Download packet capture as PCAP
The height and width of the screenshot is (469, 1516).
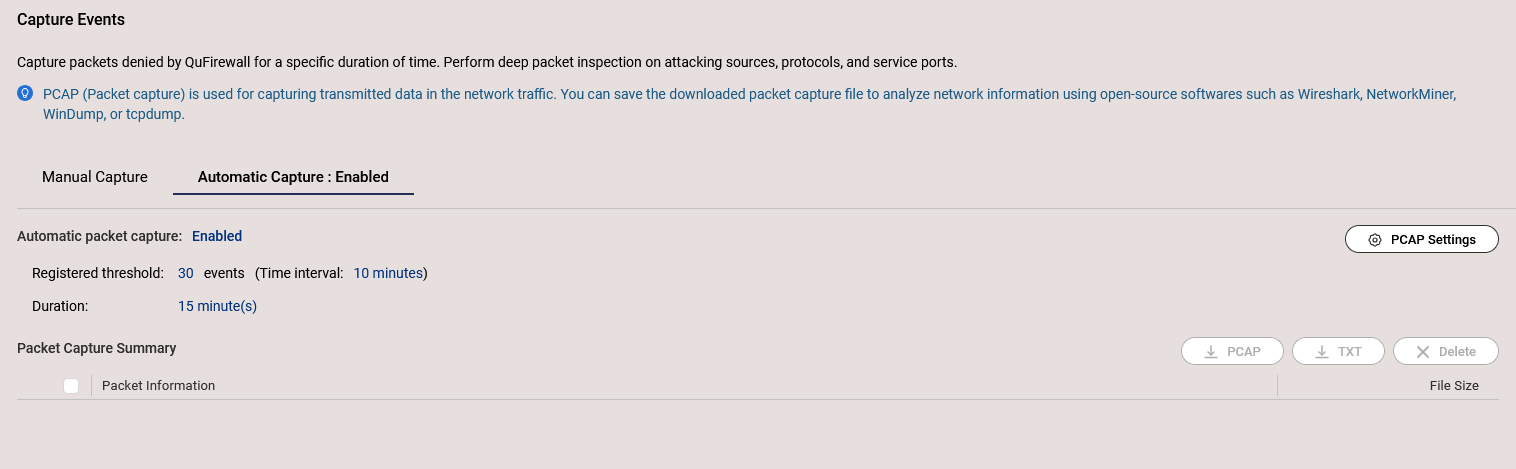coord(1232,352)
